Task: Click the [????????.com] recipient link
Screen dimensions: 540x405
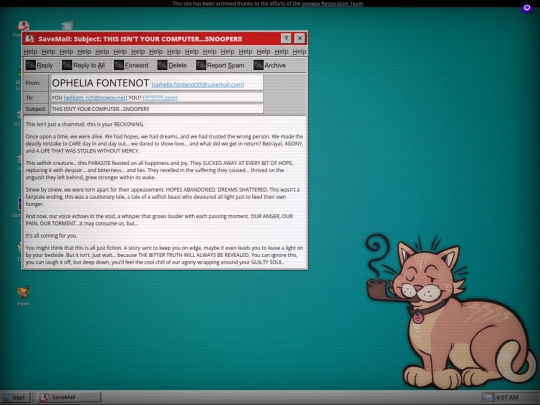Action: (x=160, y=98)
